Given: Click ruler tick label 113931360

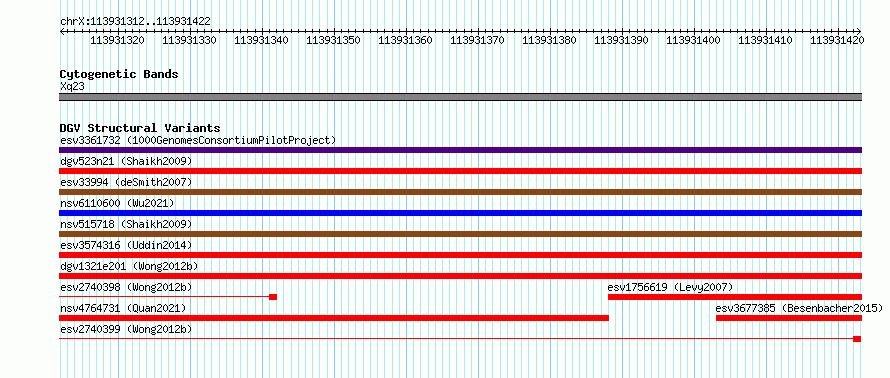Looking at the screenshot, I should click(x=405, y=40).
